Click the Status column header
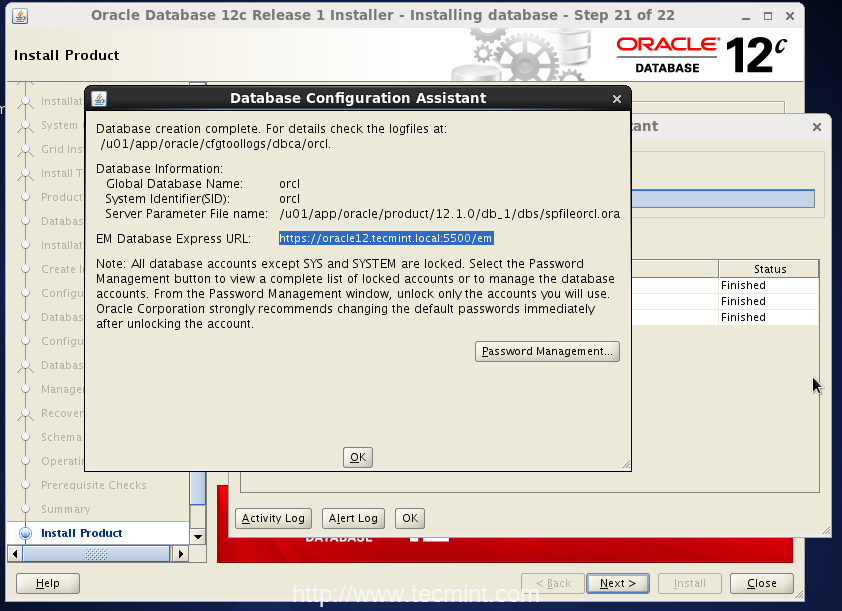Screen dimensions: 842x611 (769, 269)
